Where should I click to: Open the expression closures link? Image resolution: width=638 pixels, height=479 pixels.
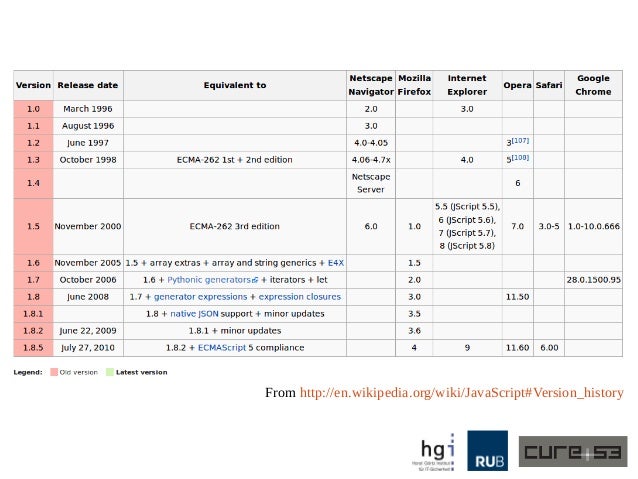click(x=299, y=297)
